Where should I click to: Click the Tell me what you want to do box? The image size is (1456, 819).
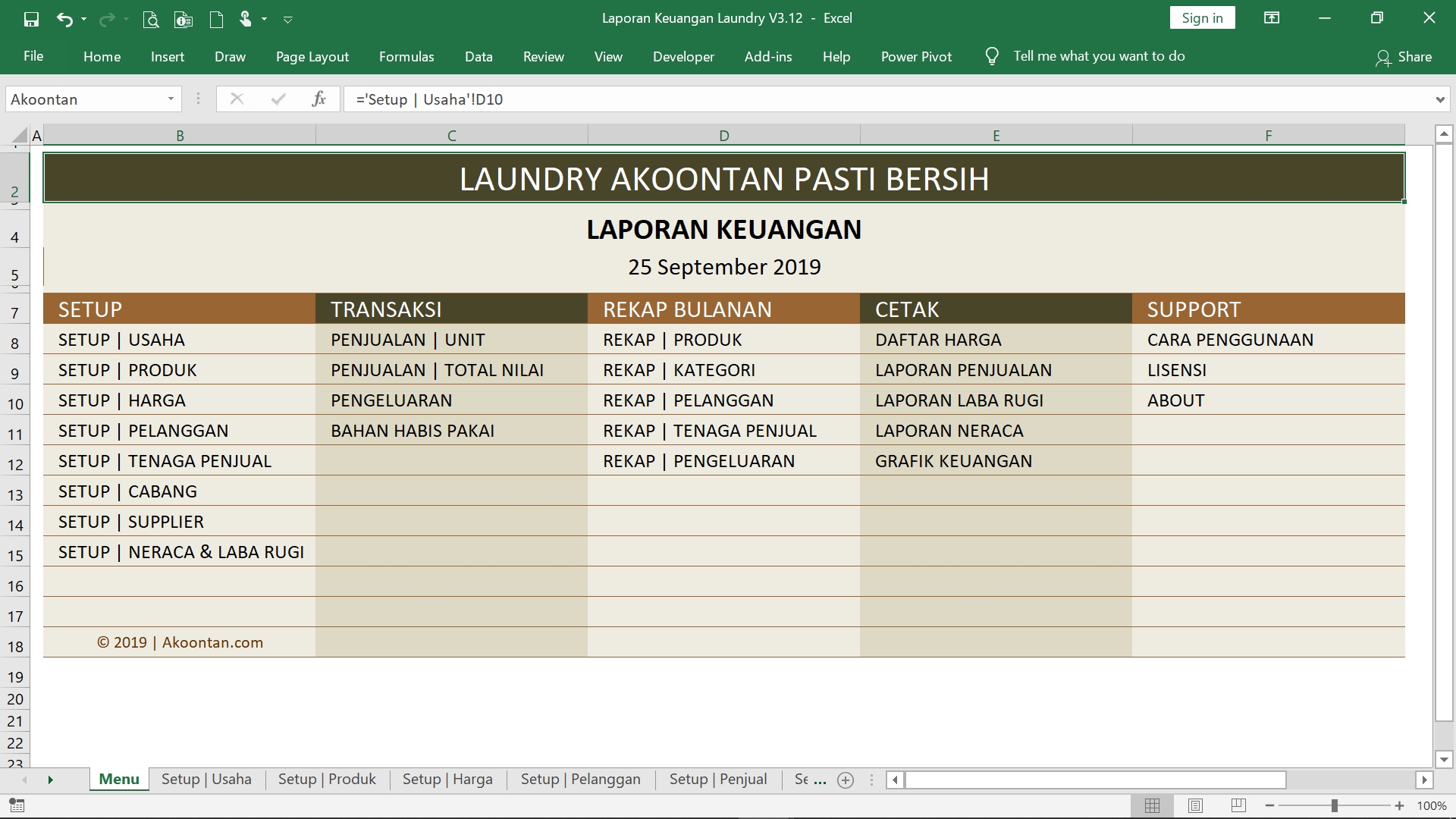[x=1099, y=56]
